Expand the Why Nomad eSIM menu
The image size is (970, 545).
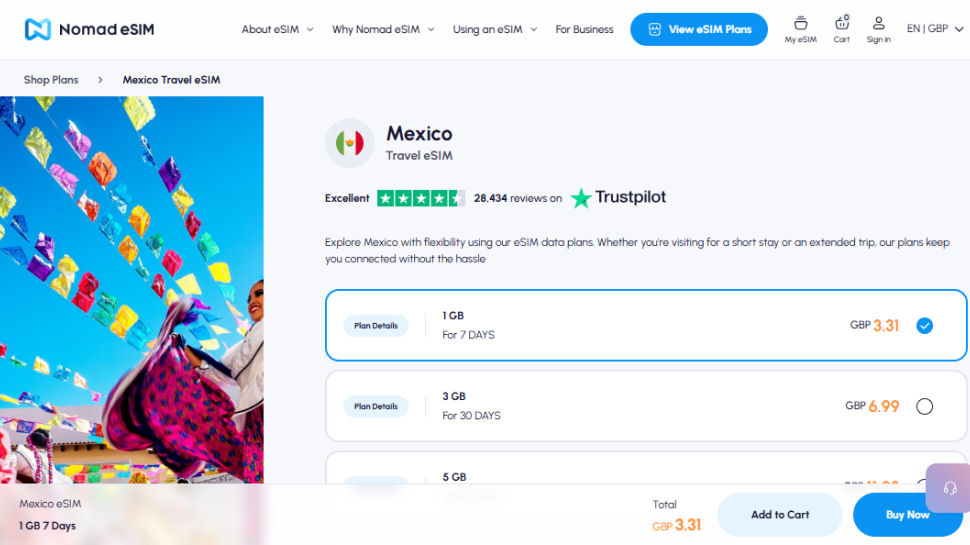coord(383,29)
